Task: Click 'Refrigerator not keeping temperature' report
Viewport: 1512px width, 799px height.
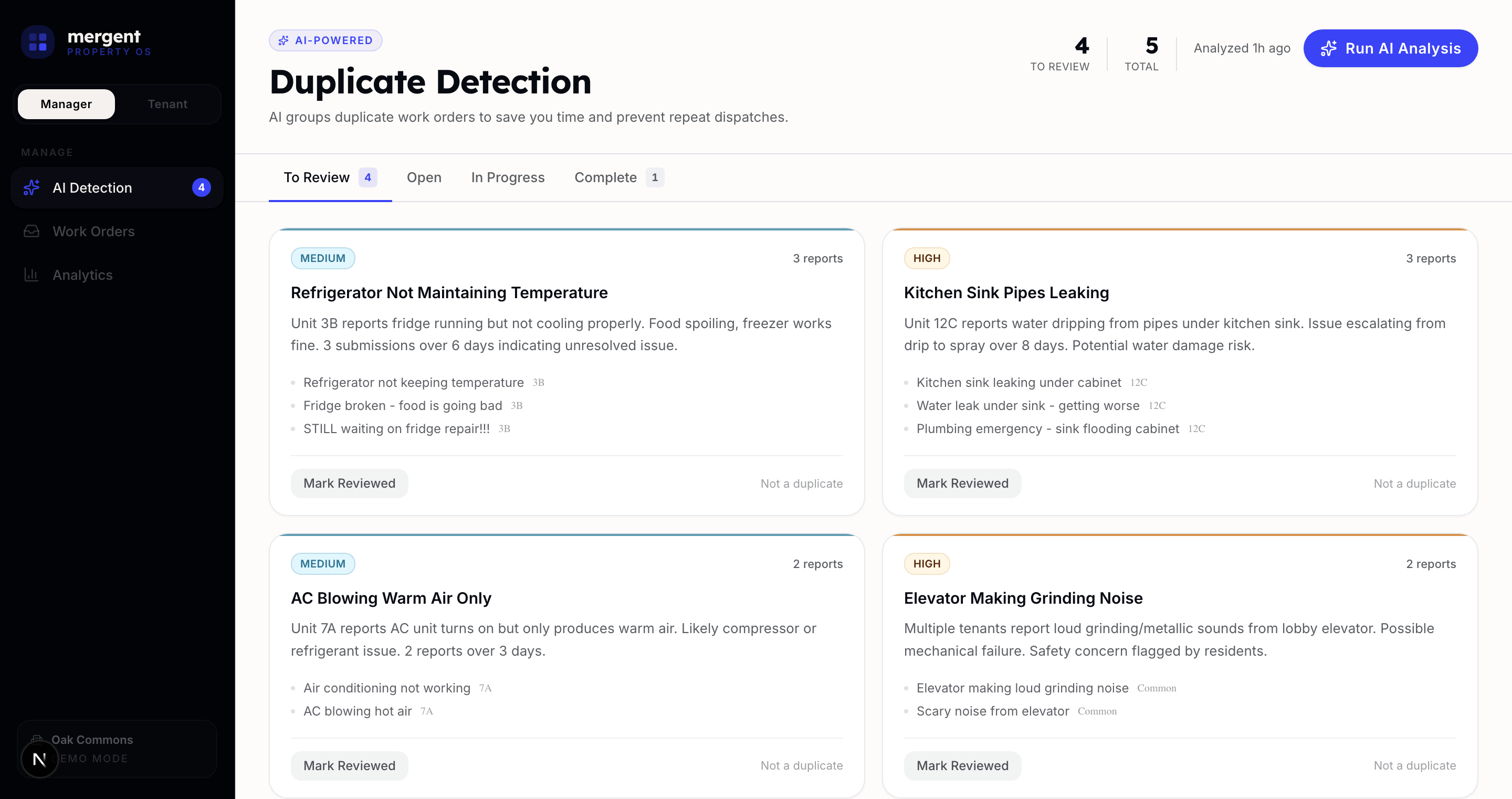Action: 413,382
